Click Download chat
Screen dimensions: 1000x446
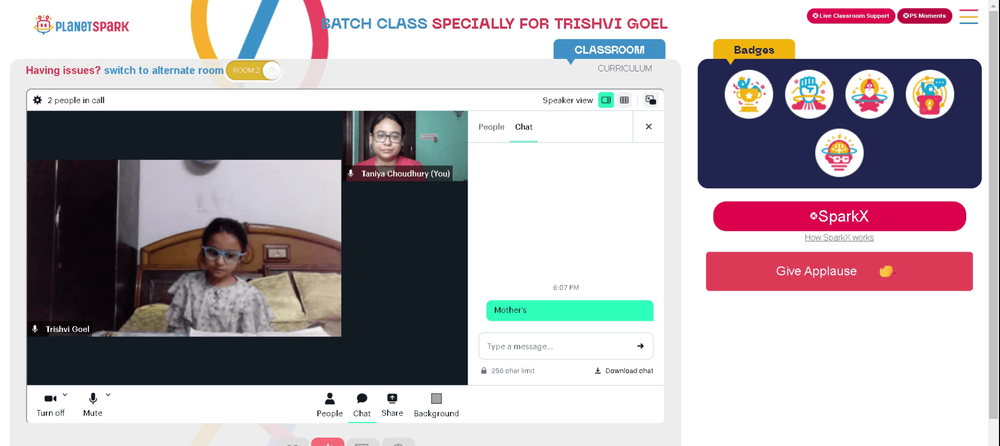point(624,371)
